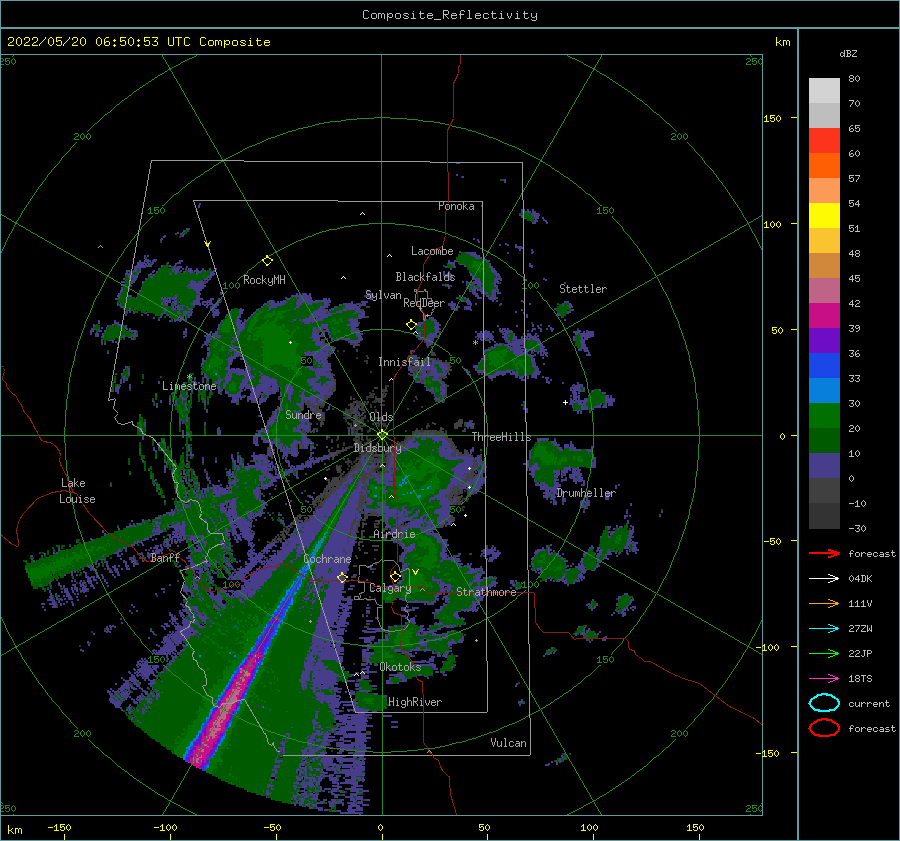Click the Banff label on the map
This screenshot has height=841, width=900.
pos(165,558)
